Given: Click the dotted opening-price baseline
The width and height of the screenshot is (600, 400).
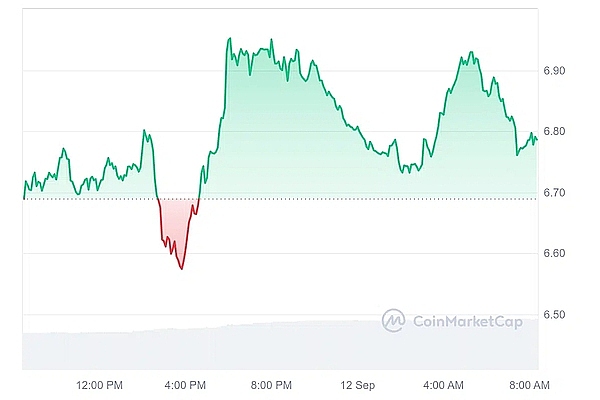Looking at the screenshot, I should [x=300, y=198].
